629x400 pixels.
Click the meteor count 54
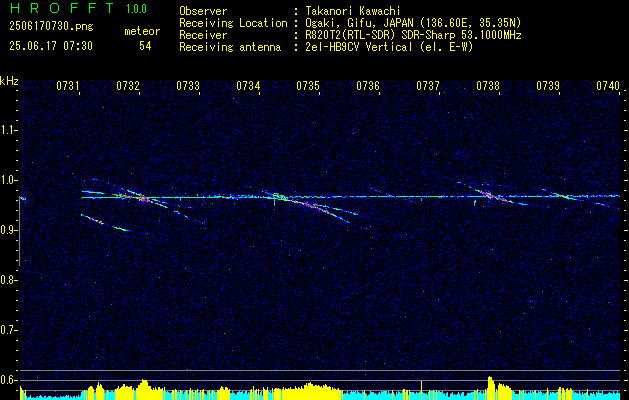145,46
